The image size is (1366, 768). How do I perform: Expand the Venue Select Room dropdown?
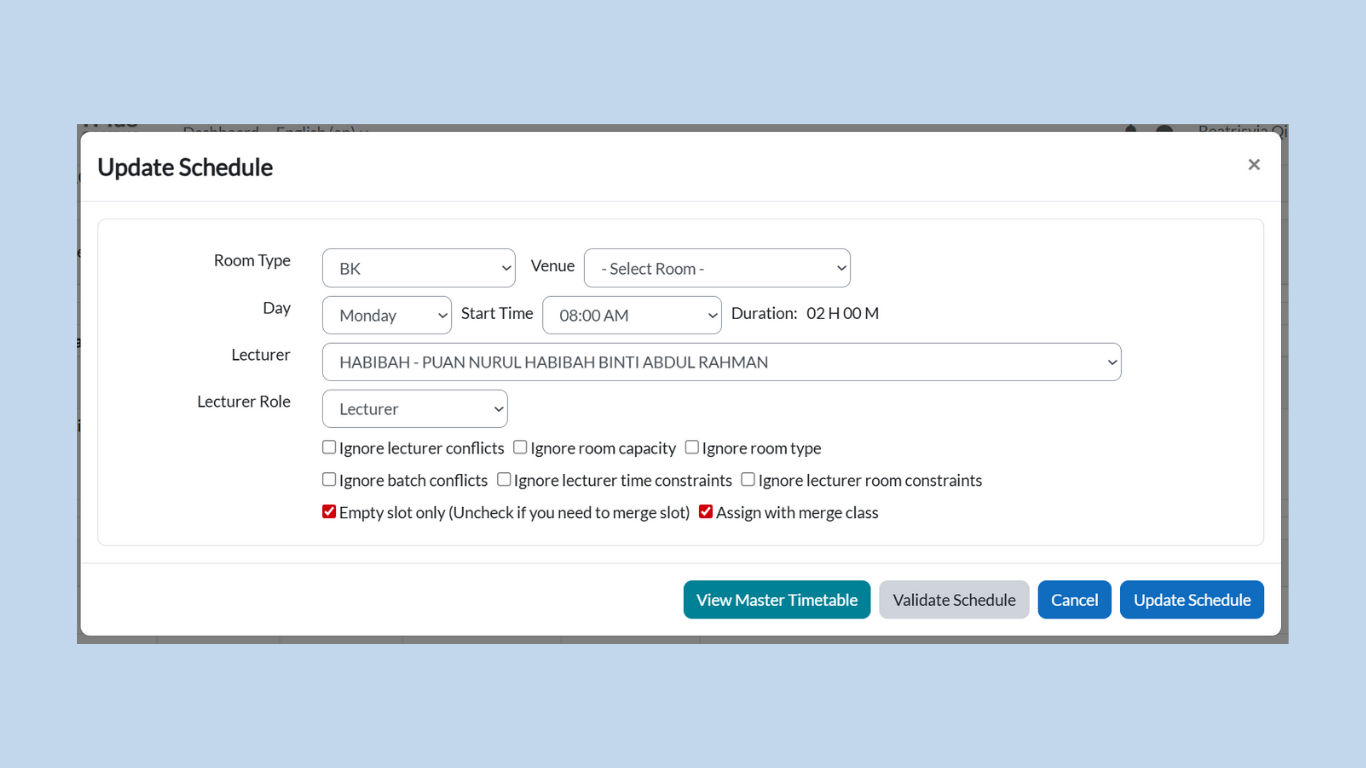[x=717, y=268]
